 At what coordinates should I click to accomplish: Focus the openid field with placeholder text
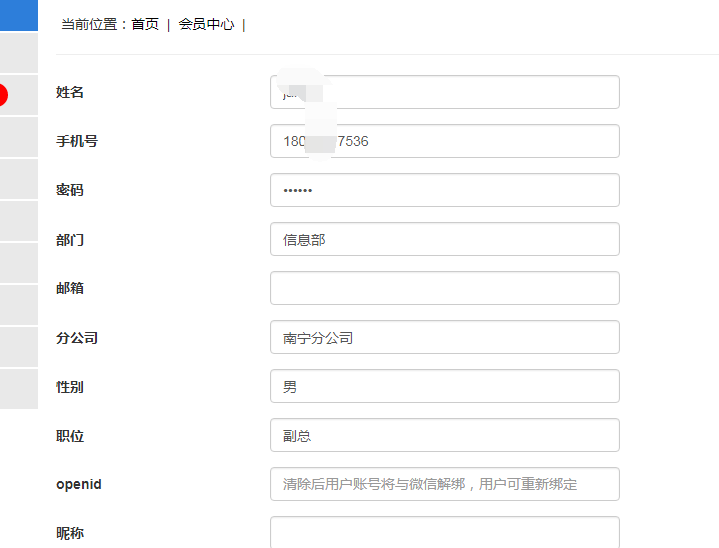(x=445, y=484)
